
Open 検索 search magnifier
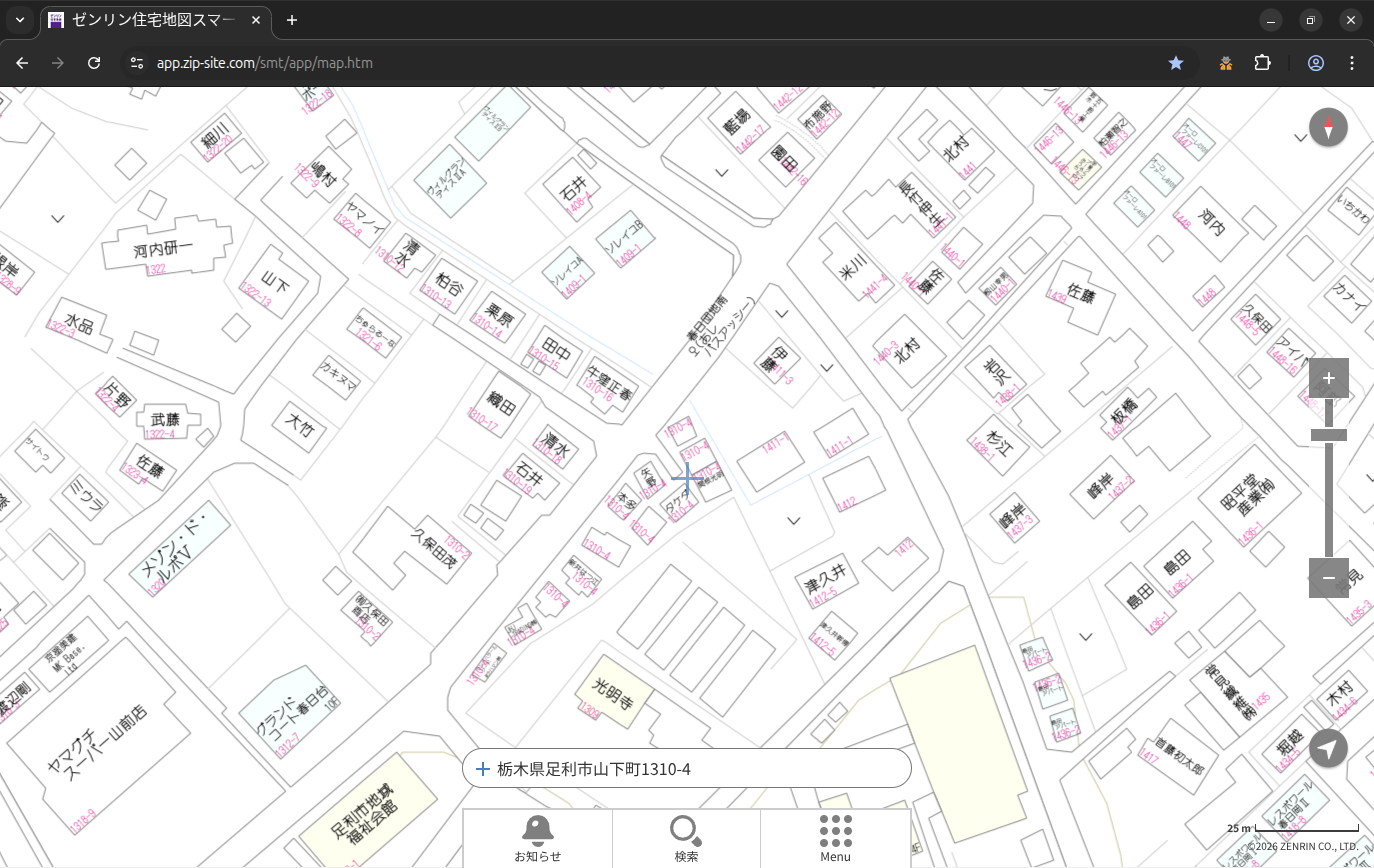click(x=686, y=838)
